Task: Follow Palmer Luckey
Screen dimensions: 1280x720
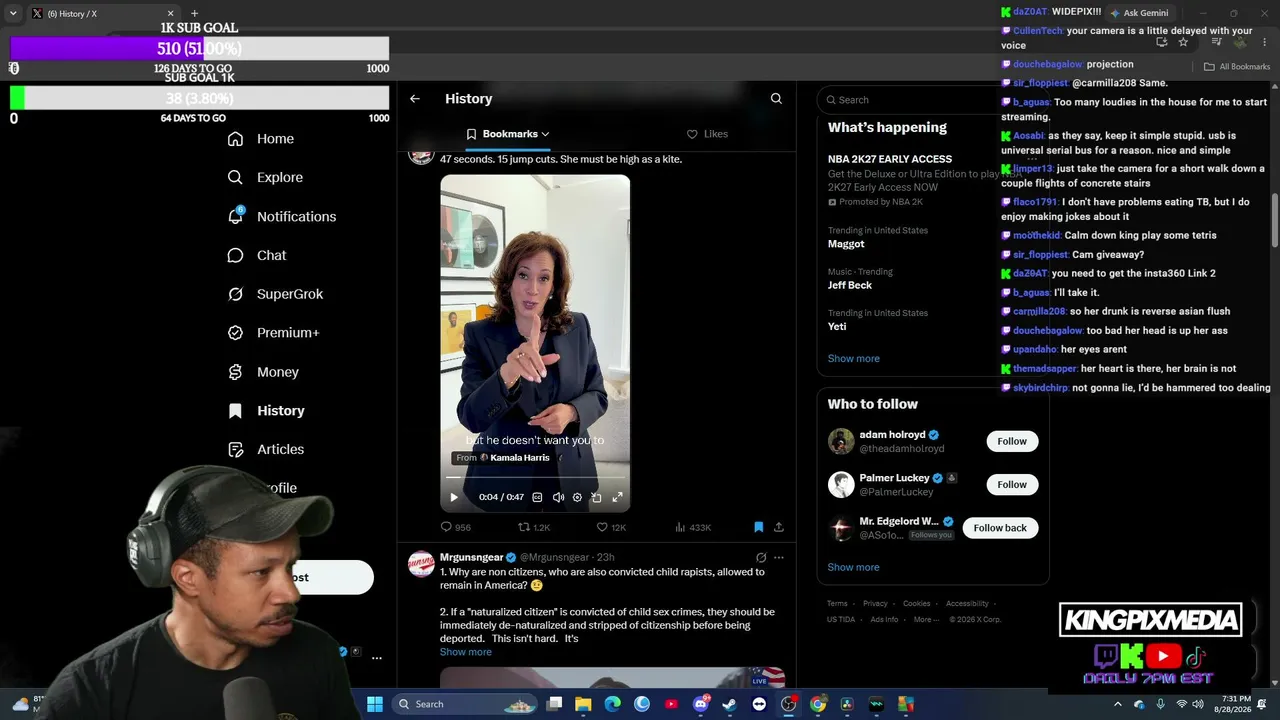Action: pos(1012,485)
